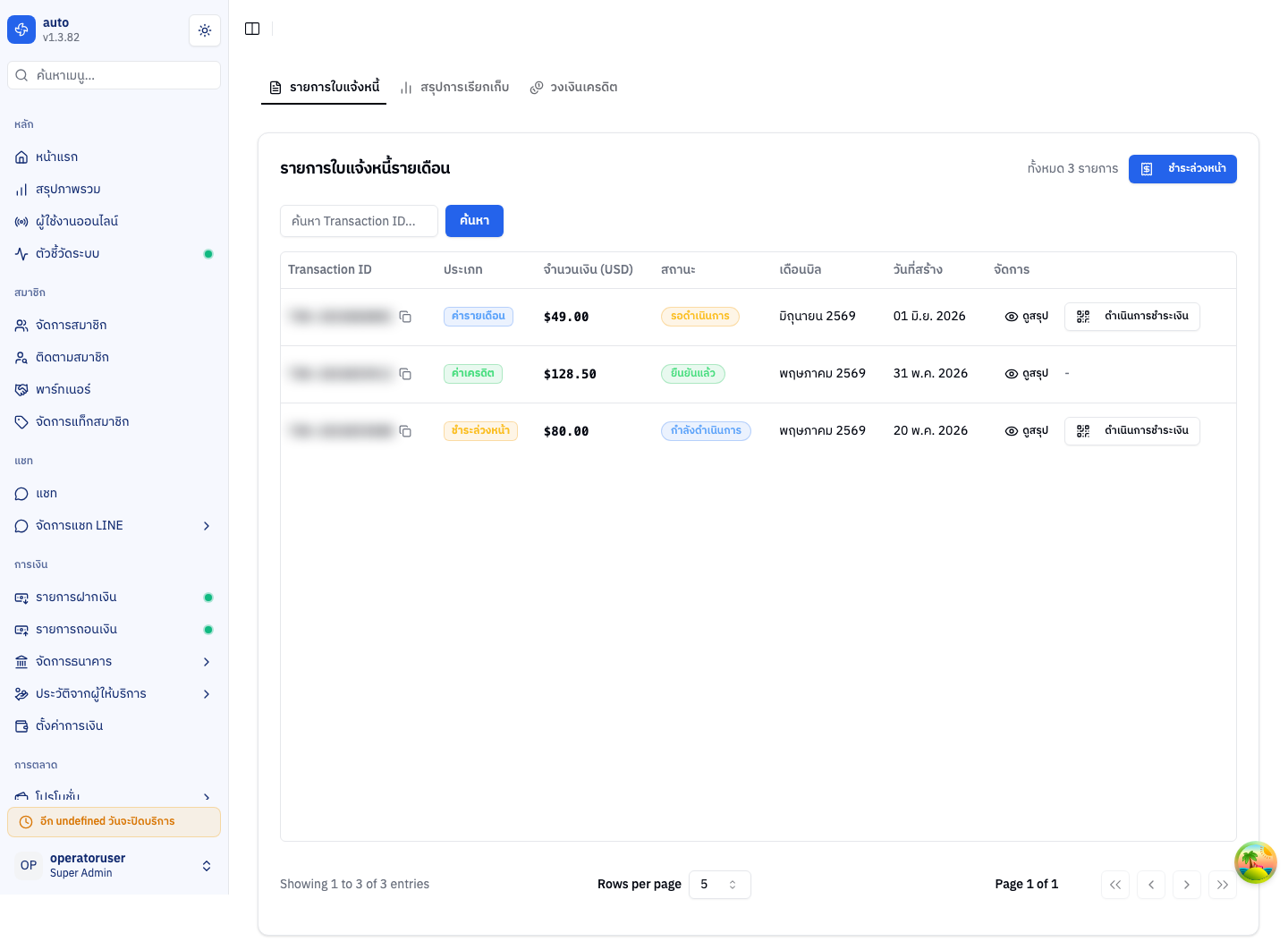Click the สถานะ column header
This screenshot has width=1288, height=950.
pyautogui.click(x=678, y=270)
